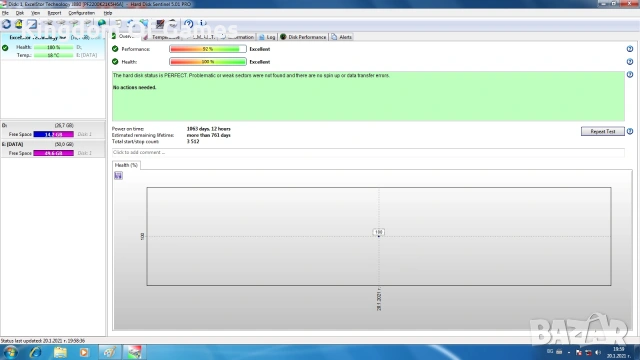Select the E: [DATA] (50,0 GB) partition header
Viewport: 640px width, 360px height.
click(x=53, y=144)
